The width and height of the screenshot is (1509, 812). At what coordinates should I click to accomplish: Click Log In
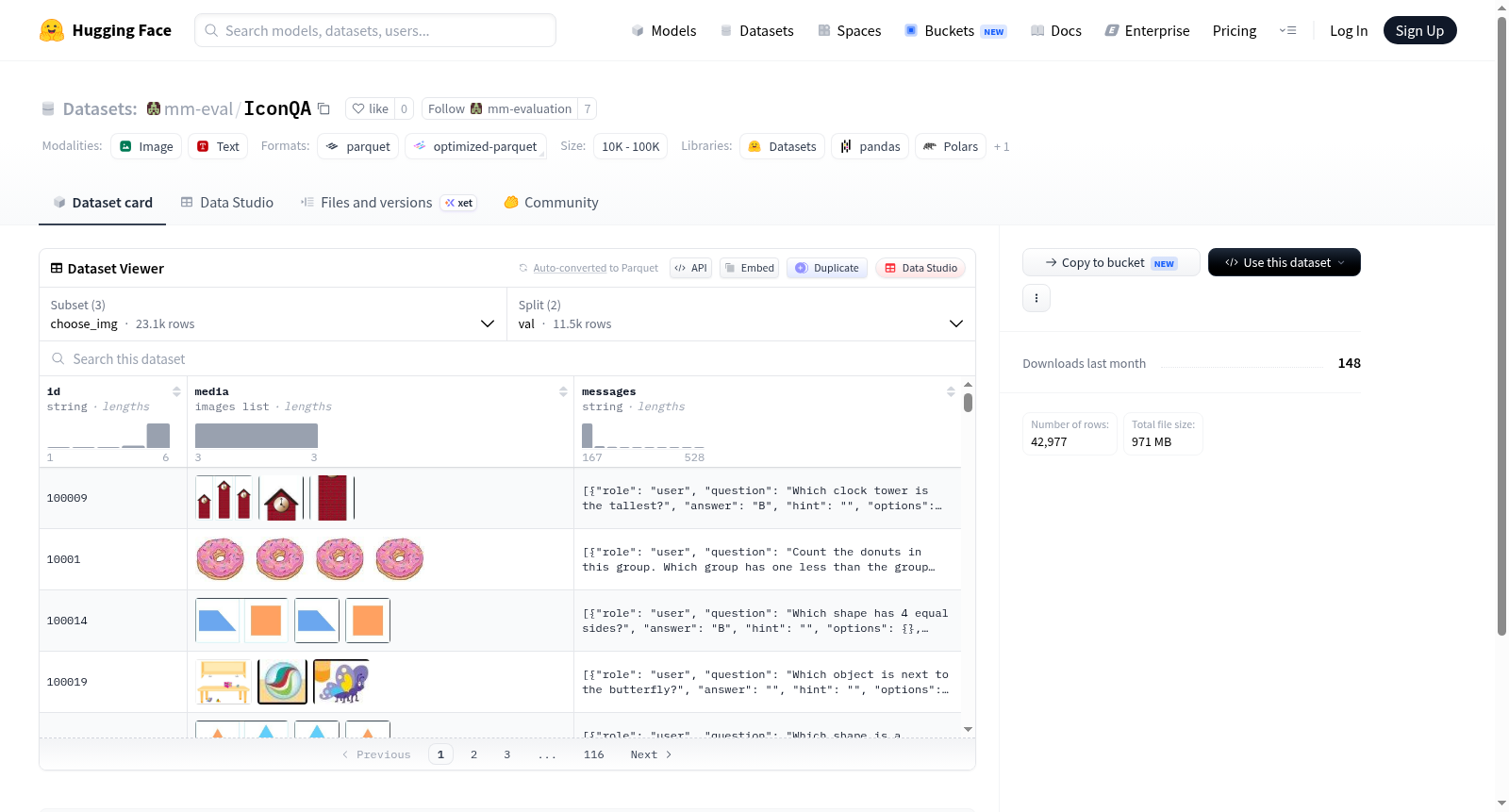[1349, 30]
